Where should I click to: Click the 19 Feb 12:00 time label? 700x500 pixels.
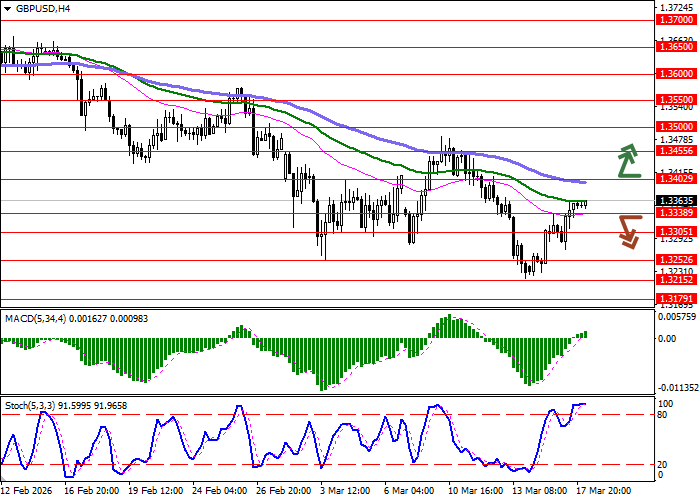(156, 491)
